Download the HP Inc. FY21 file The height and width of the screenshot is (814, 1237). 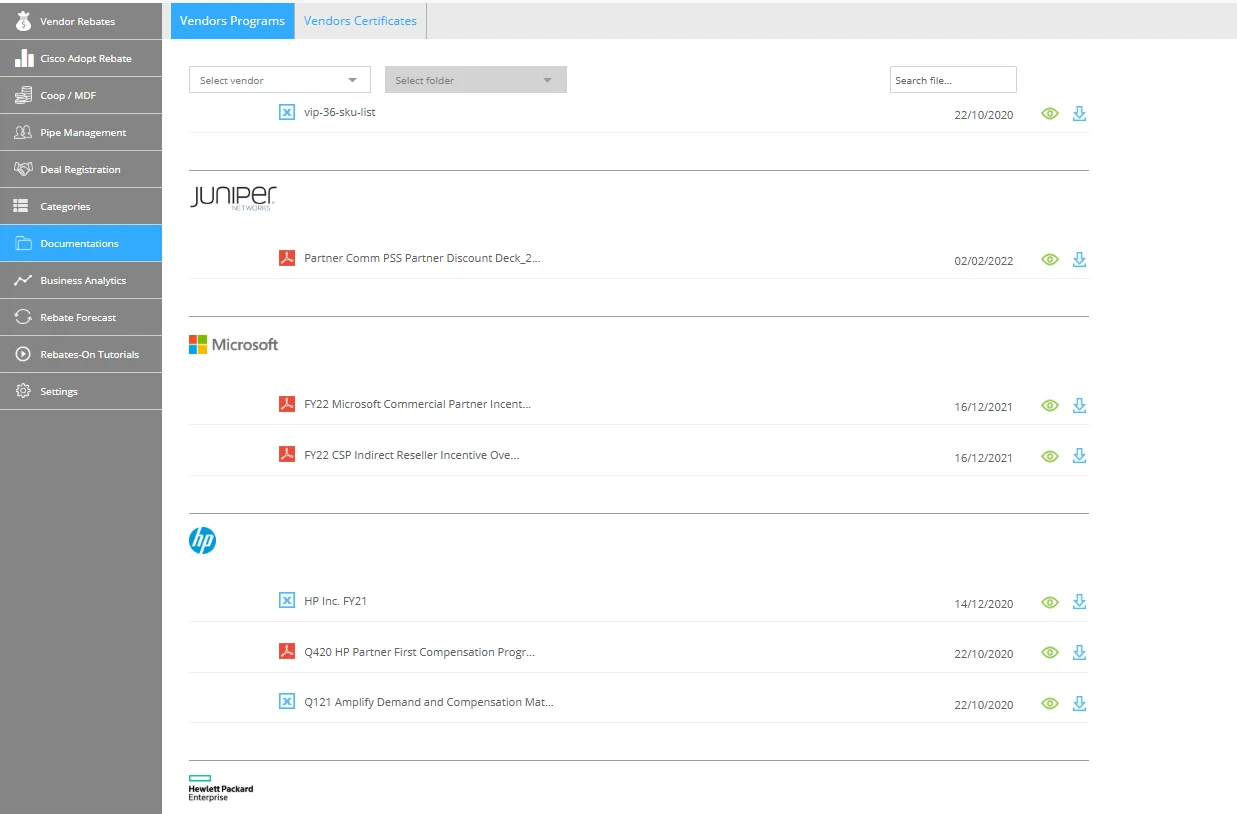1079,601
